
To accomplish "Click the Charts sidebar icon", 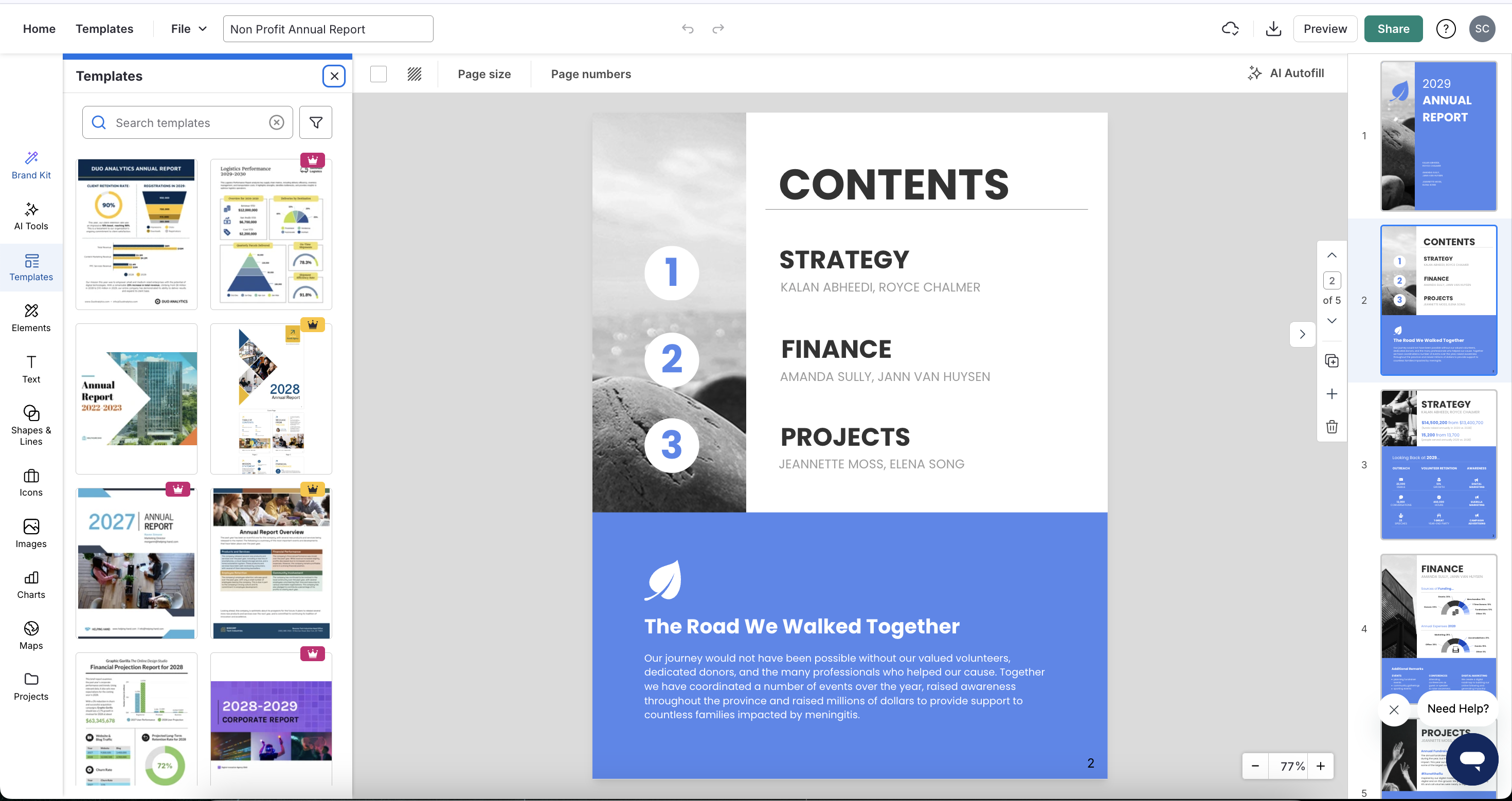I will coord(31,585).
